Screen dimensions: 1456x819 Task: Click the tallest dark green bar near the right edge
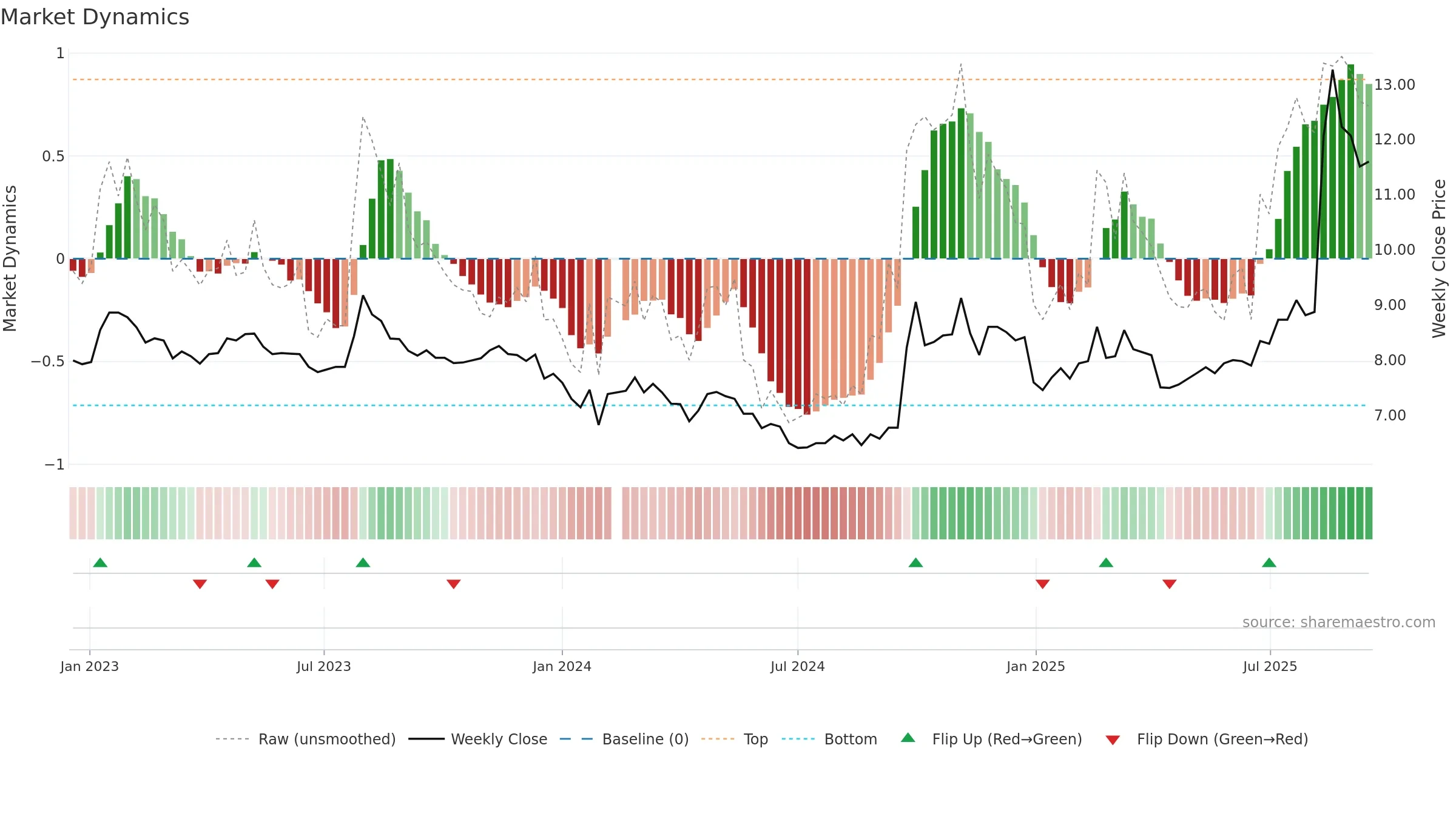[1350, 161]
